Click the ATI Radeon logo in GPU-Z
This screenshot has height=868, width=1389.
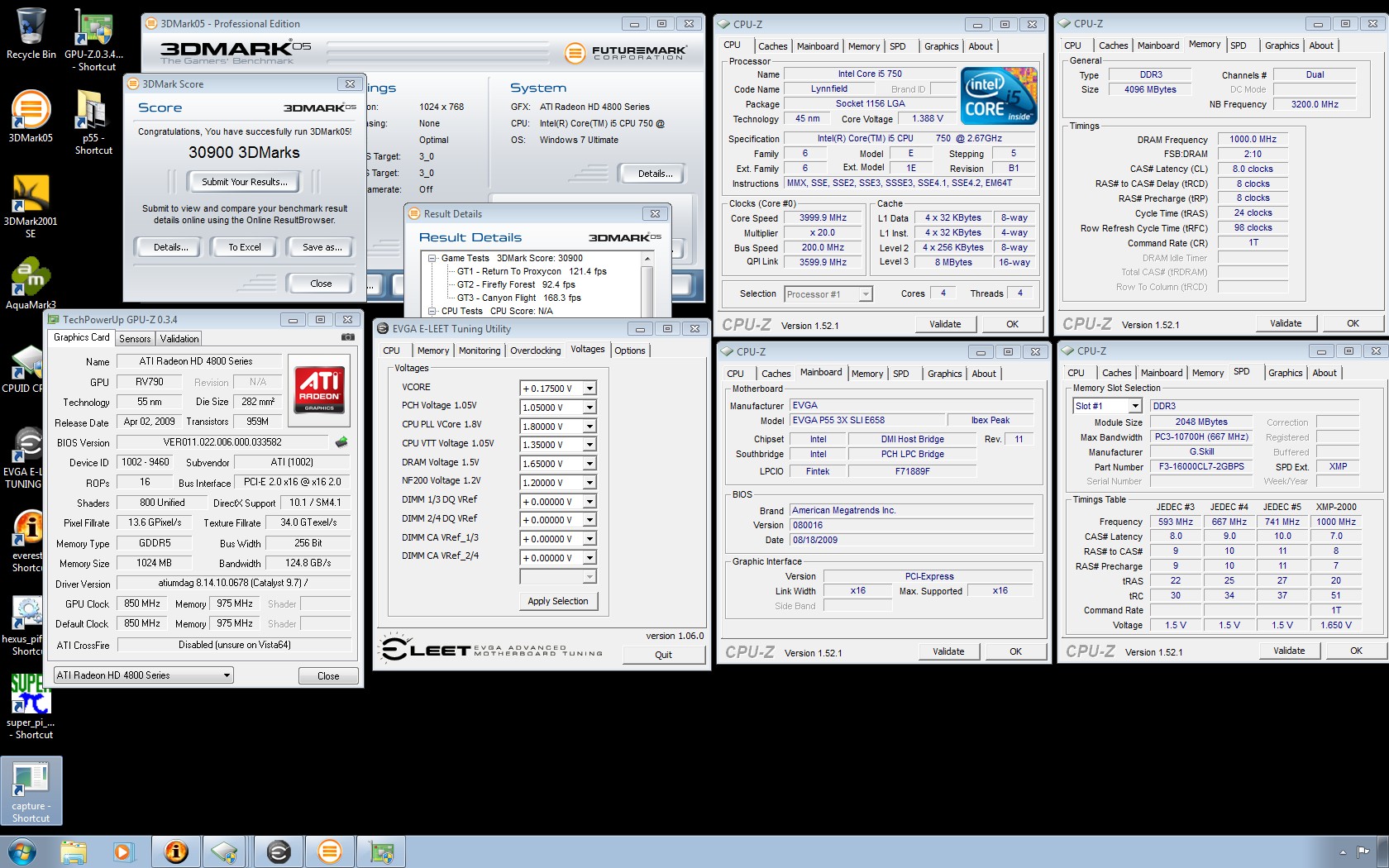tap(319, 389)
